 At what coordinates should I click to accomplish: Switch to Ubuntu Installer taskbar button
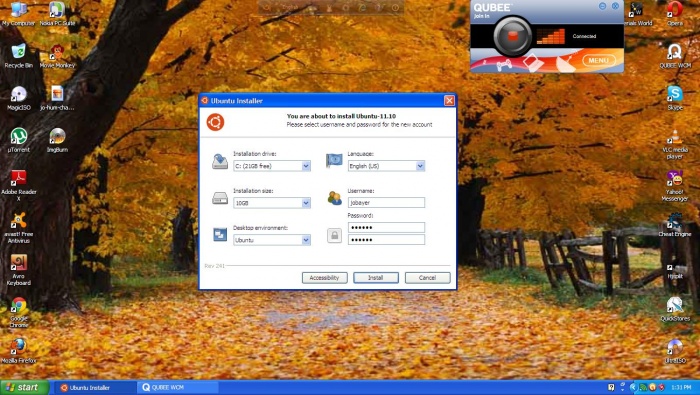pos(96,387)
